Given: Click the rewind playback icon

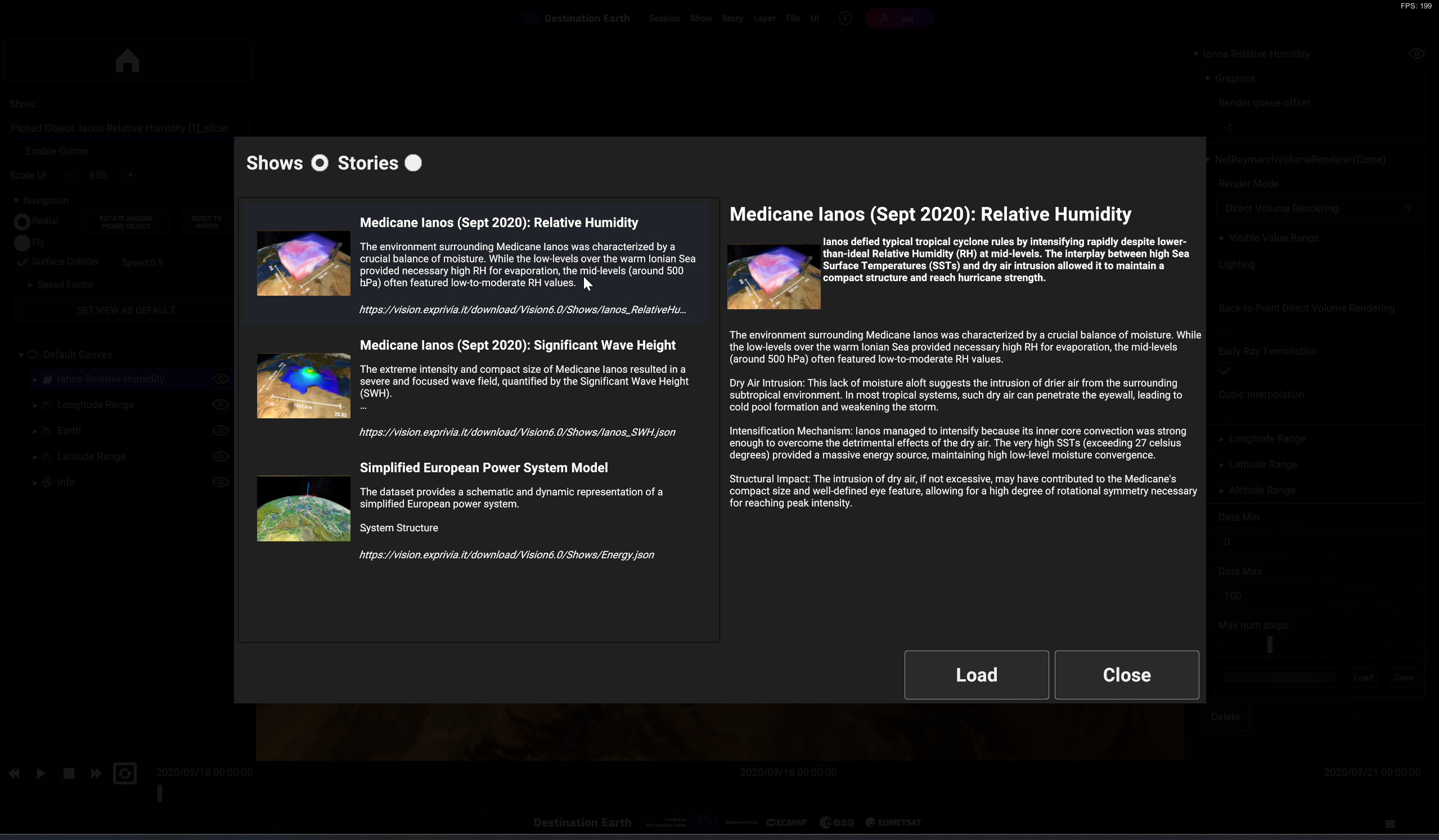Looking at the screenshot, I should point(14,773).
